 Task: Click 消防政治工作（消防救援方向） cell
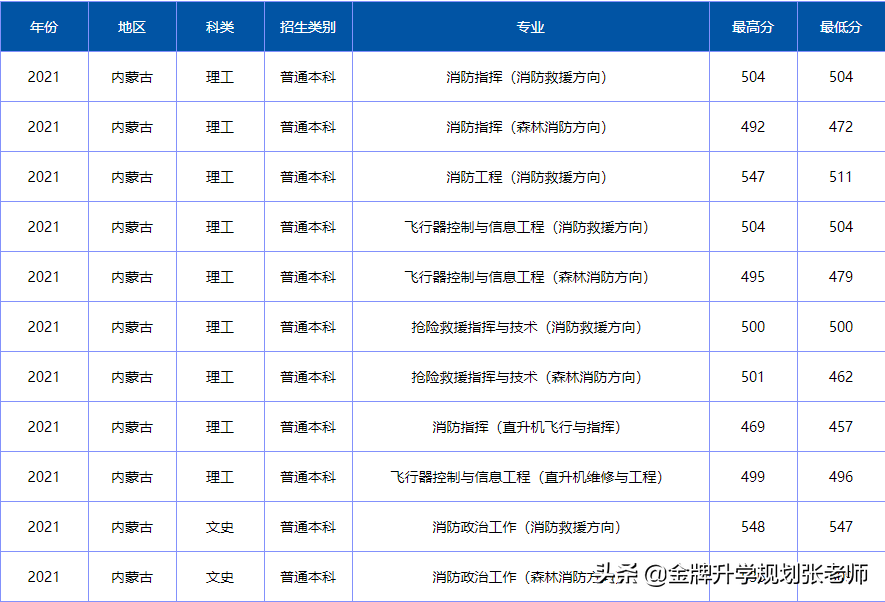(x=529, y=527)
